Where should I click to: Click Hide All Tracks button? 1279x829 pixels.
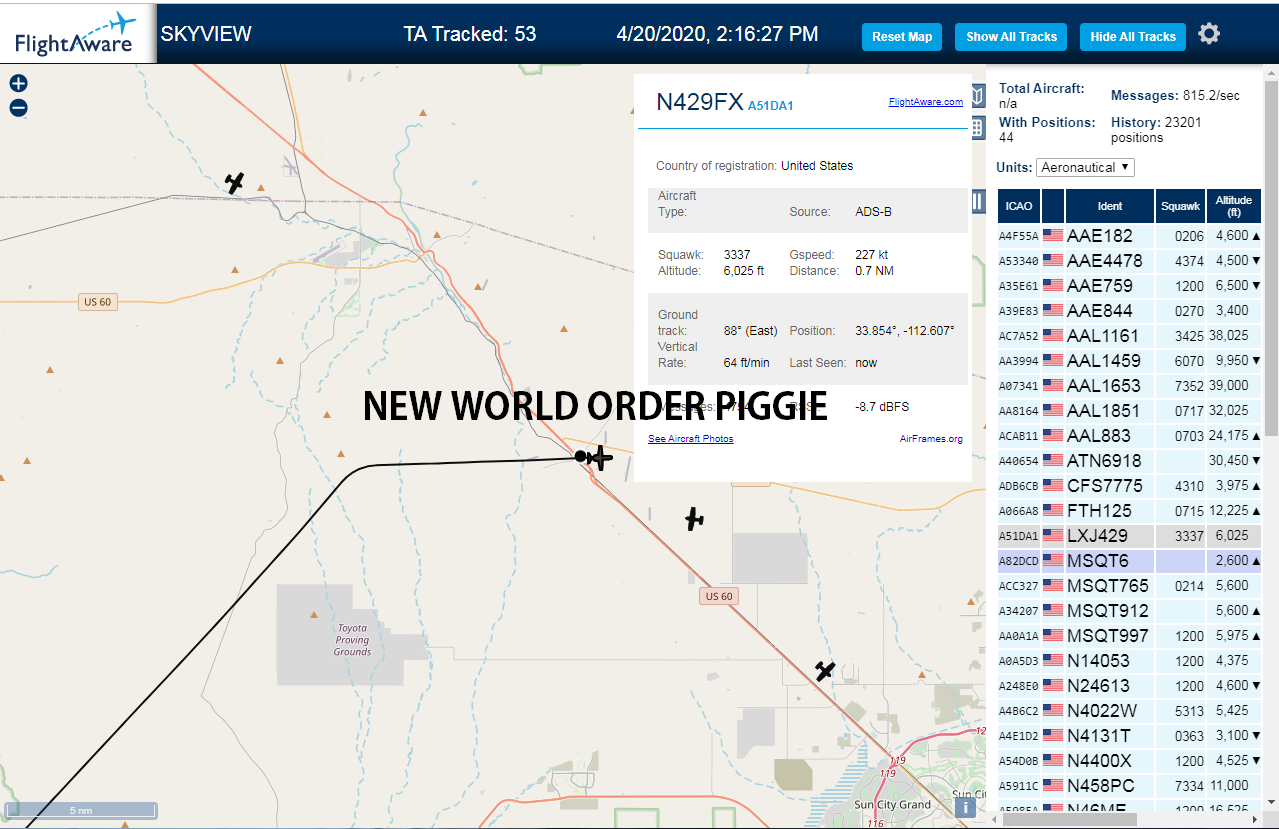click(1133, 37)
